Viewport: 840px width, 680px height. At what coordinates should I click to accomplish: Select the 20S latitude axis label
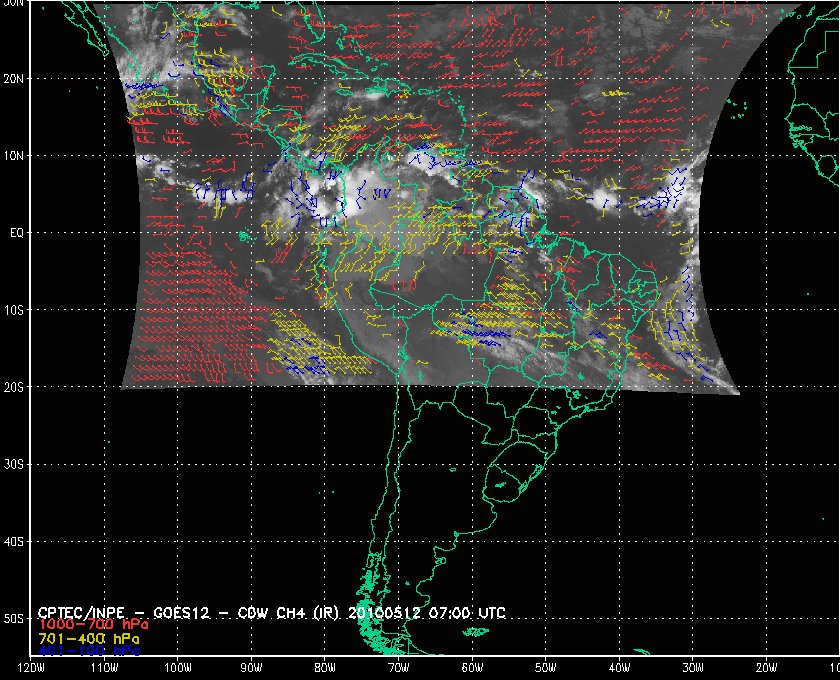(x=15, y=387)
